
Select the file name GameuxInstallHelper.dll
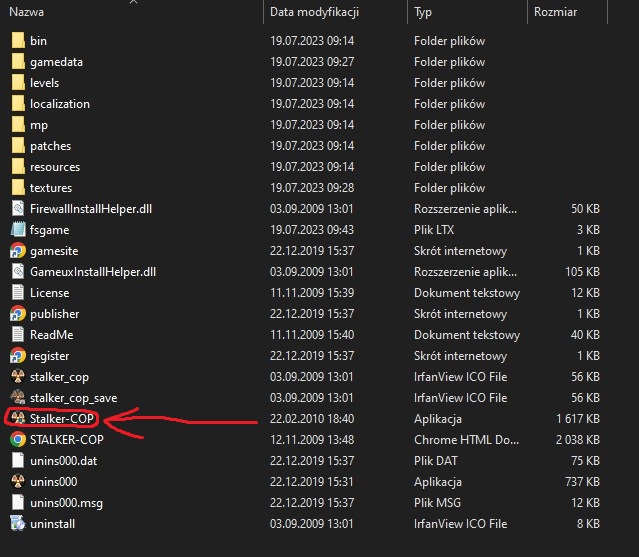(x=93, y=272)
